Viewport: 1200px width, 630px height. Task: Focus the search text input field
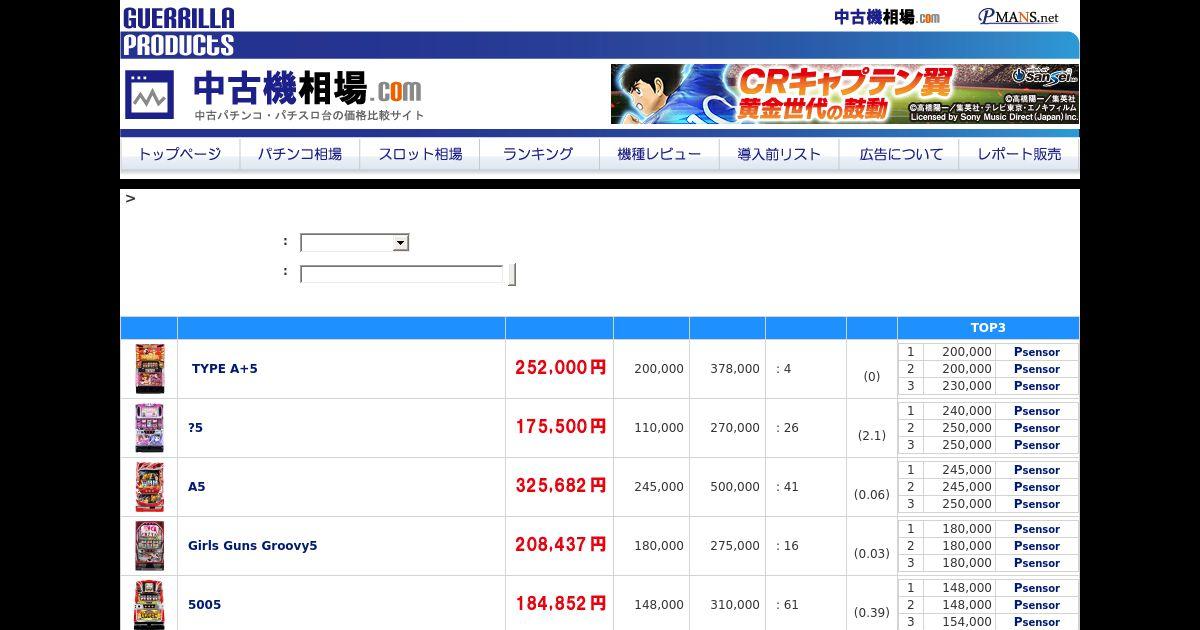pos(403,274)
